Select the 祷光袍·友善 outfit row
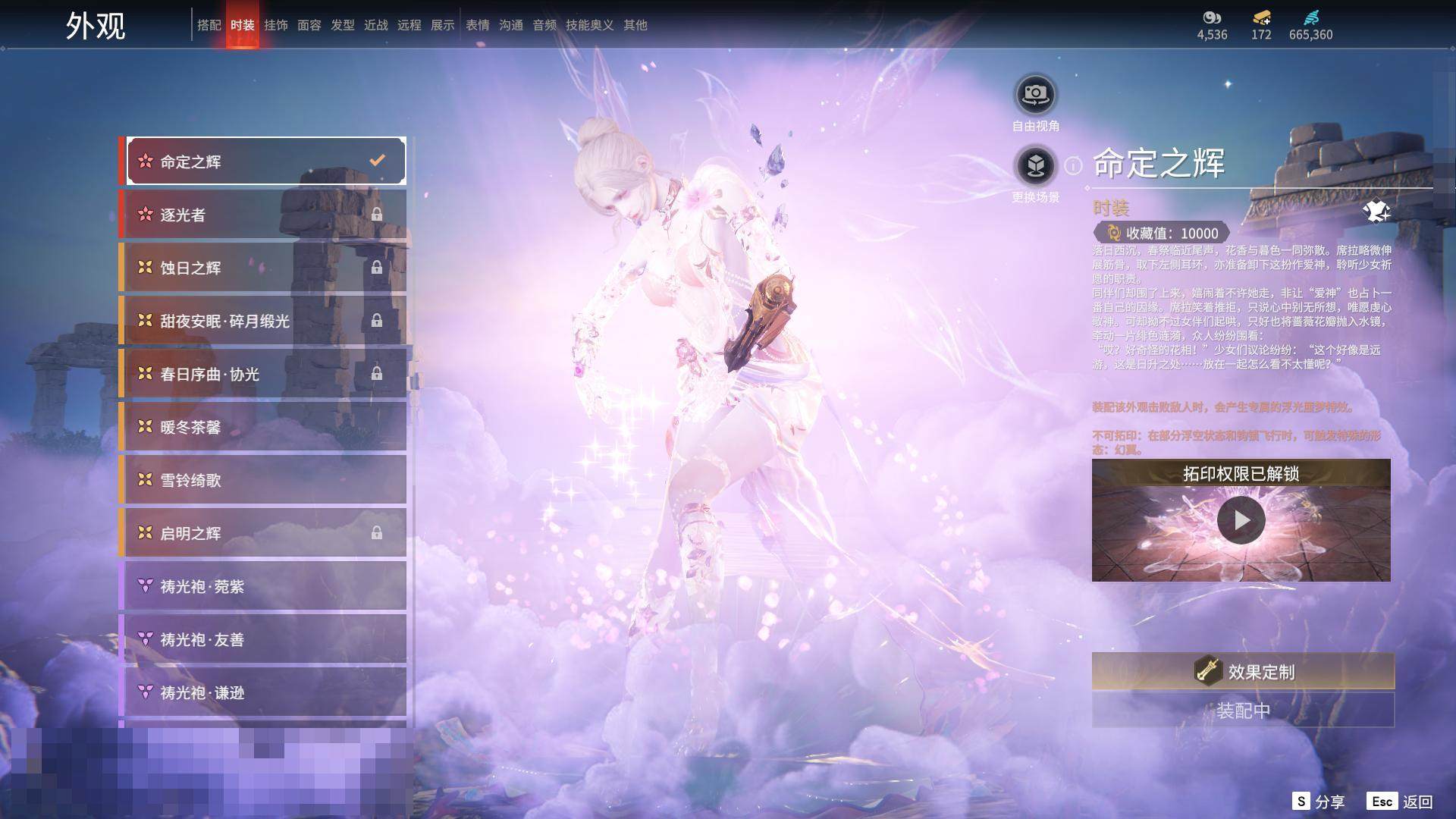 263,639
